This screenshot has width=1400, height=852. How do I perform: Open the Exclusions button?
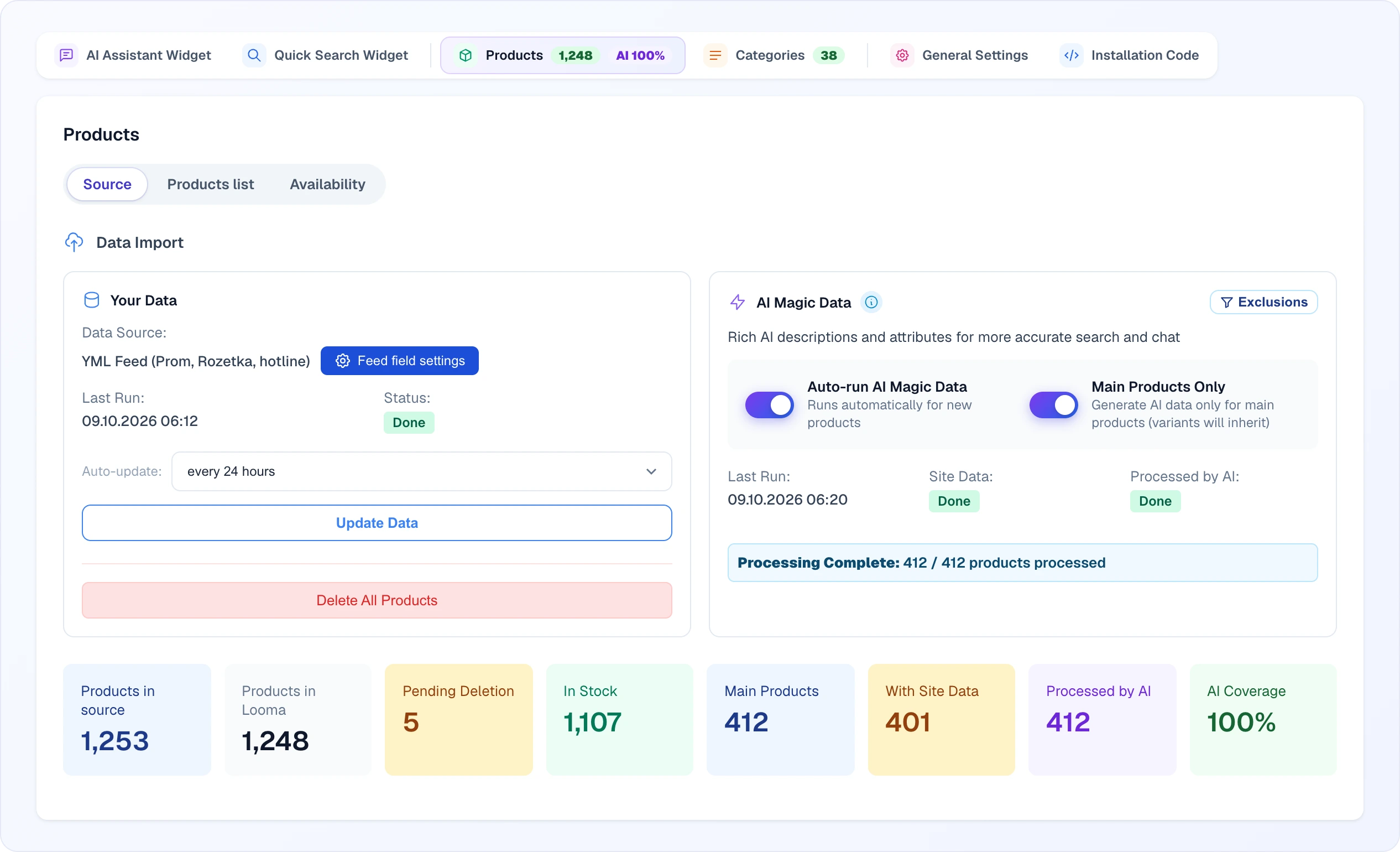(x=1263, y=302)
